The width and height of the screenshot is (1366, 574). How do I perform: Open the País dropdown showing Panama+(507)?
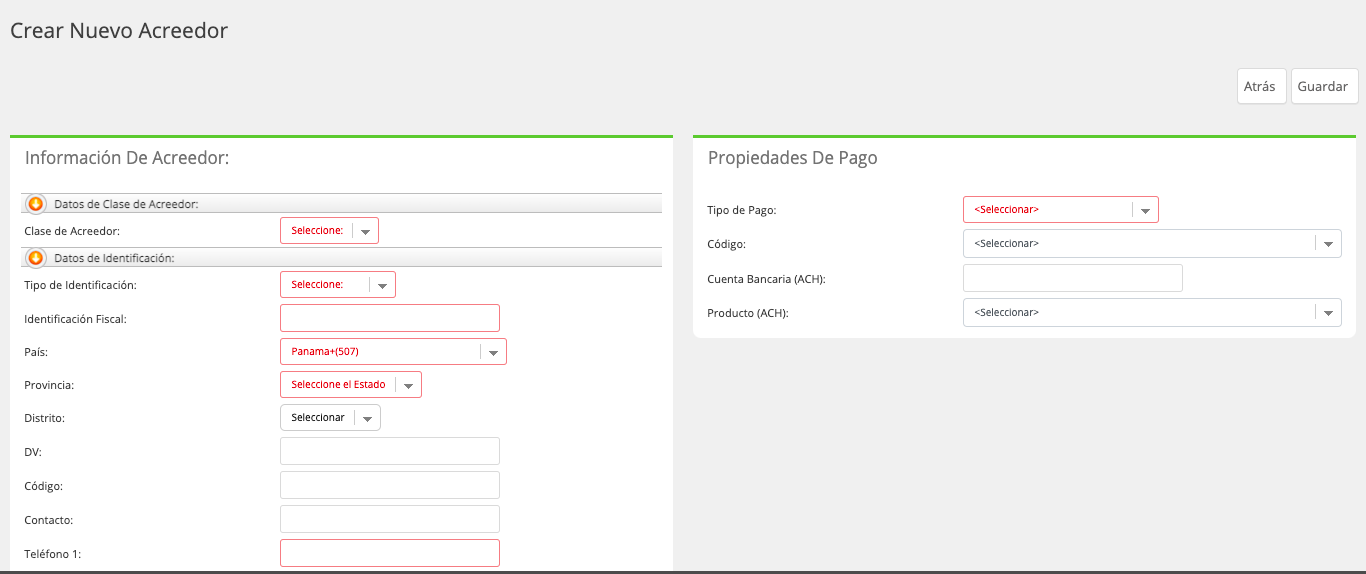pyautogui.click(x=393, y=352)
